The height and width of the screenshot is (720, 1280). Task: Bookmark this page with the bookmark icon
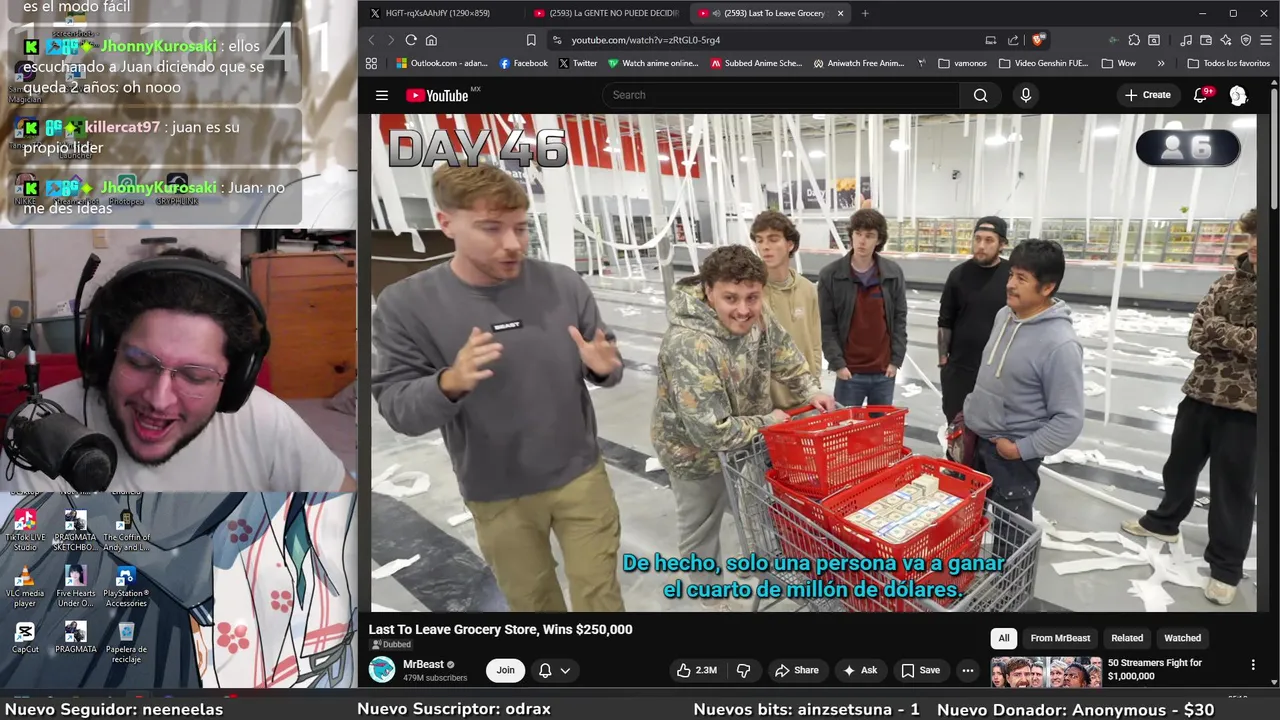(x=531, y=40)
